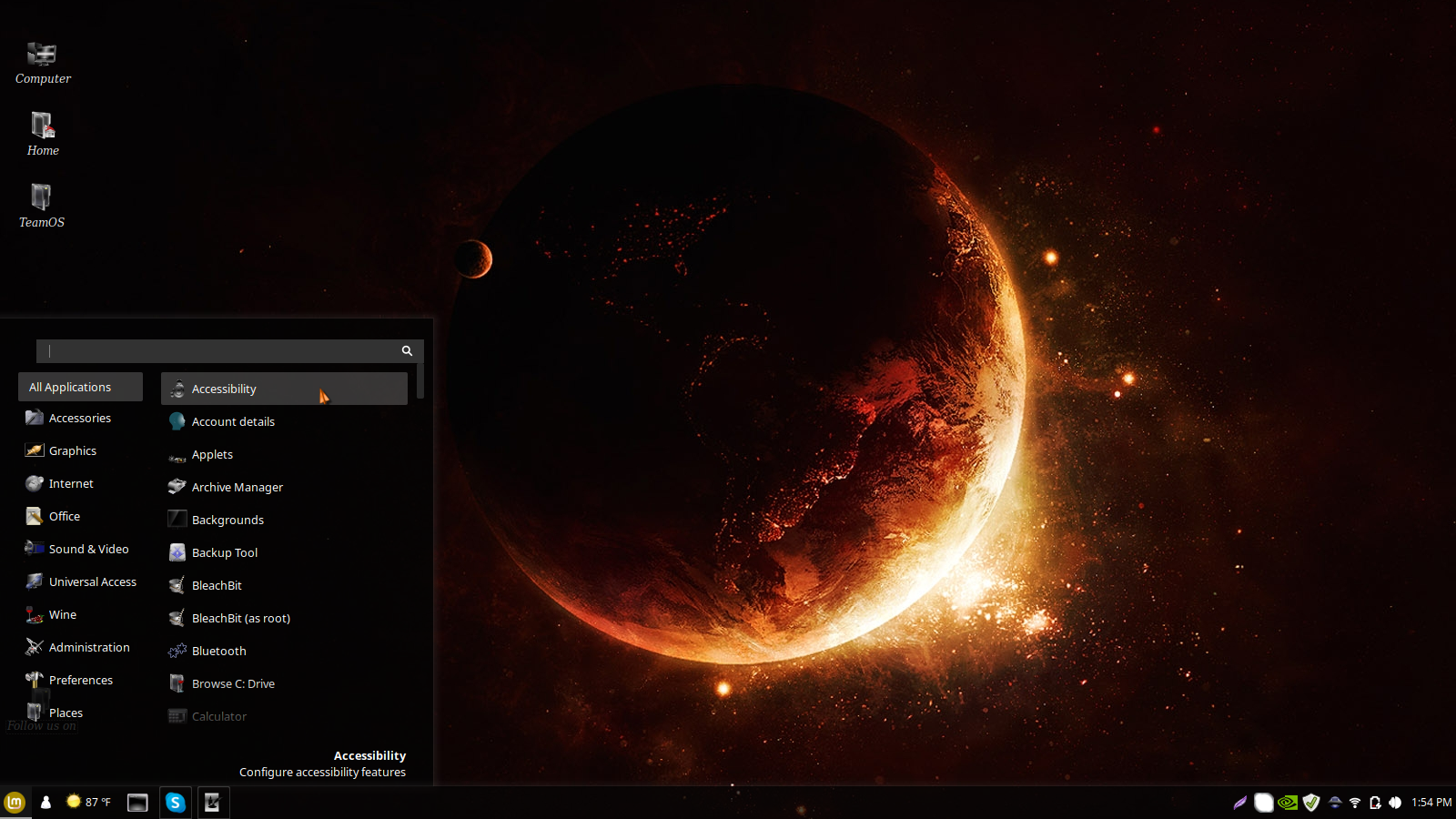Open Bluetooth settings
The height and width of the screenshot is (819, 1456).
284,651
